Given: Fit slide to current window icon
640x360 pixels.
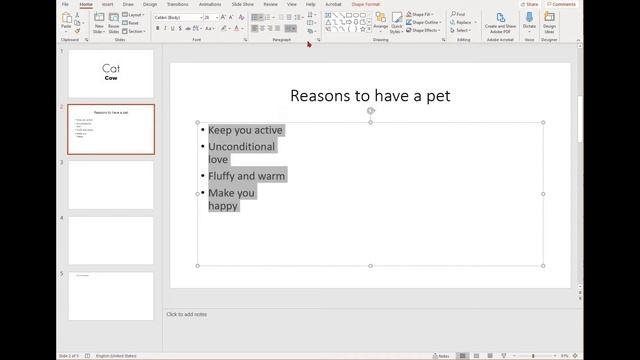Looking at the screenshot, I should 575,356.
